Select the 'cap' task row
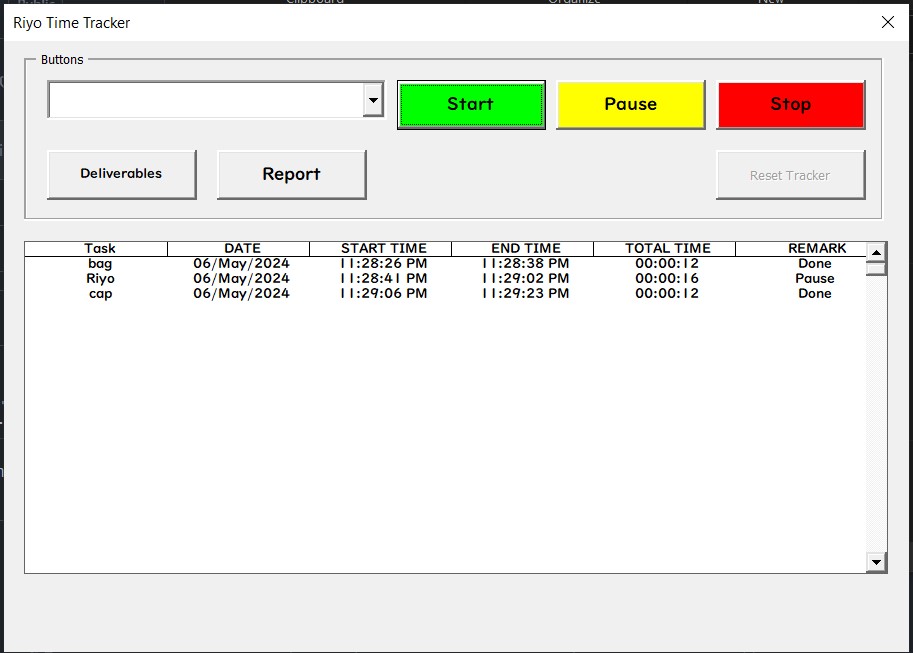This screenshot has height=653, width=913. [x=445, y=294]
